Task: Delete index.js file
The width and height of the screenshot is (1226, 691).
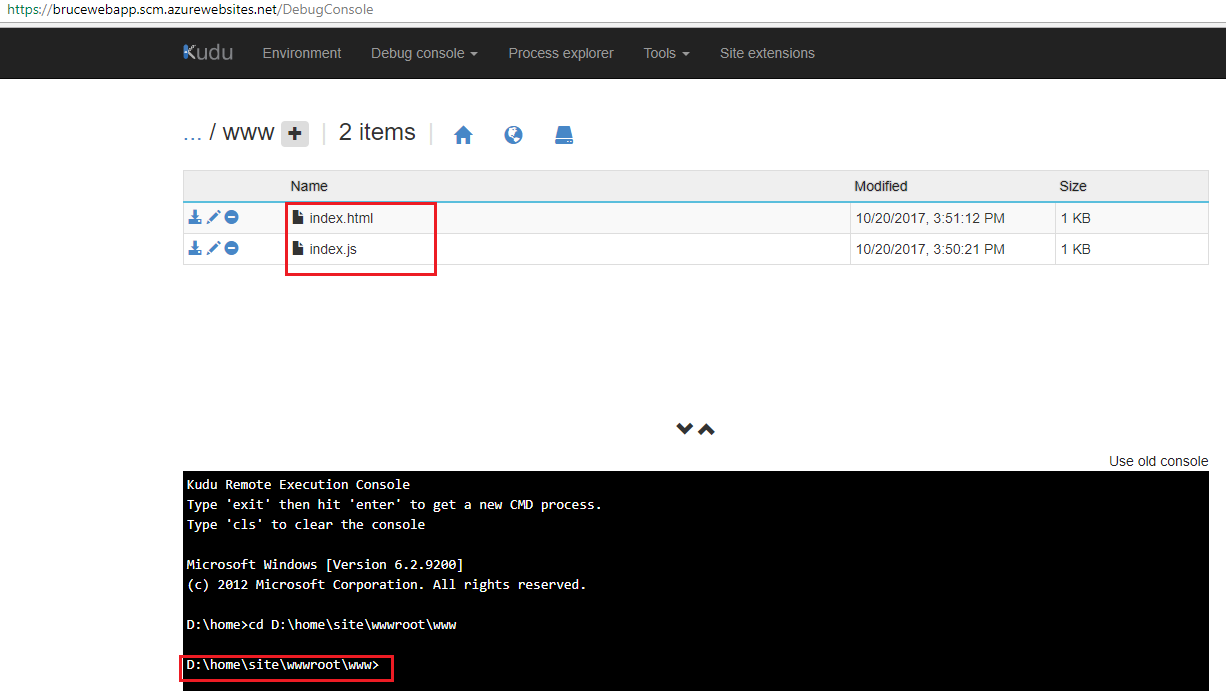Action: click(231, 248)
